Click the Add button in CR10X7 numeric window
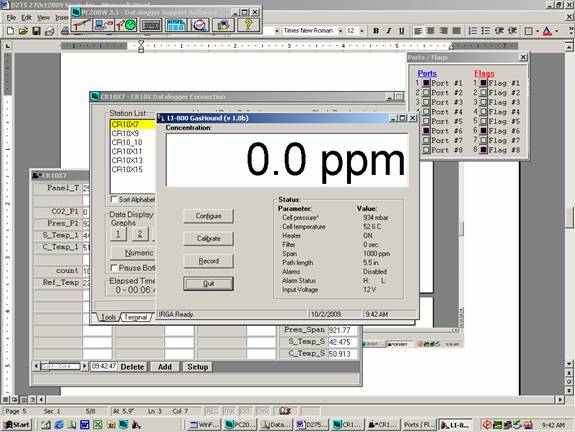Image resolution: width=575 pixels, height=432 pixels. [165, 367]
